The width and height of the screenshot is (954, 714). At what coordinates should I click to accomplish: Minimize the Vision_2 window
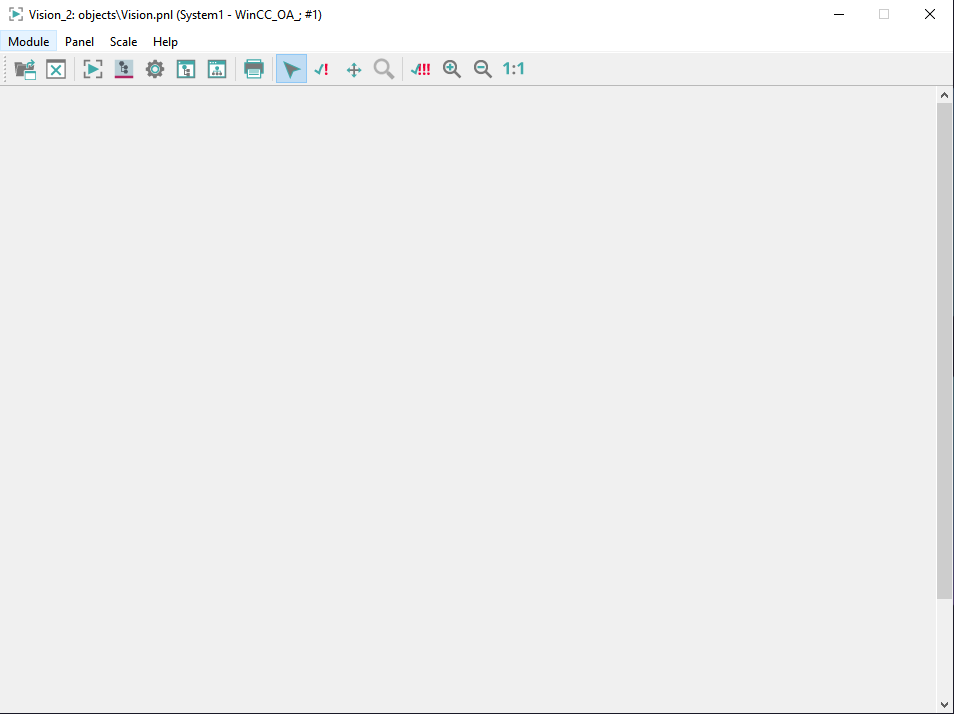(x=839, y=15)
